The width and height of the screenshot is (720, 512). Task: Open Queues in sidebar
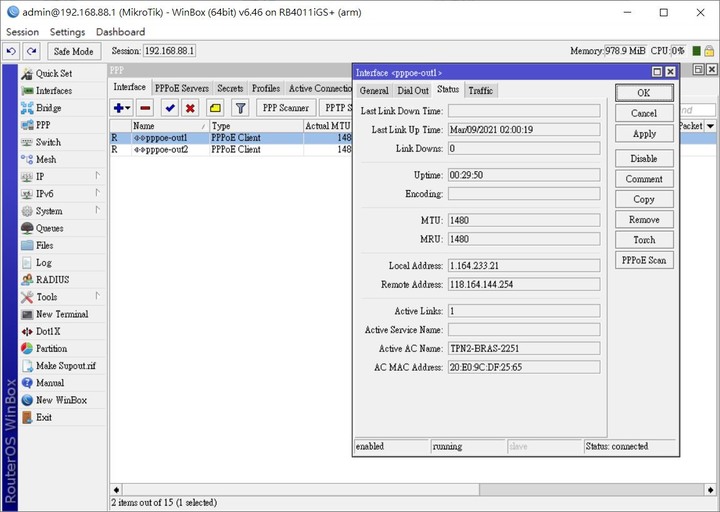tap(50, 228)
